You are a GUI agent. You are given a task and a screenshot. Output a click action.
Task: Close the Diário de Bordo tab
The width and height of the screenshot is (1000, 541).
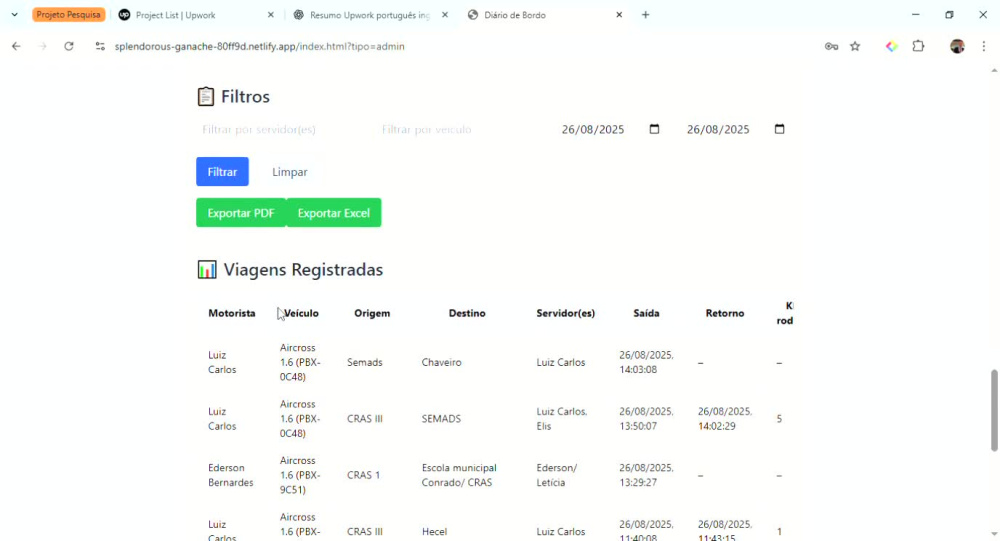click(619, 15)
